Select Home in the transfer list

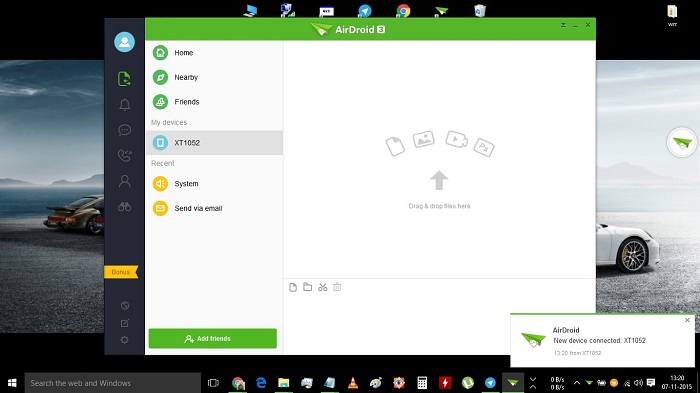click(x=214, y=53)
